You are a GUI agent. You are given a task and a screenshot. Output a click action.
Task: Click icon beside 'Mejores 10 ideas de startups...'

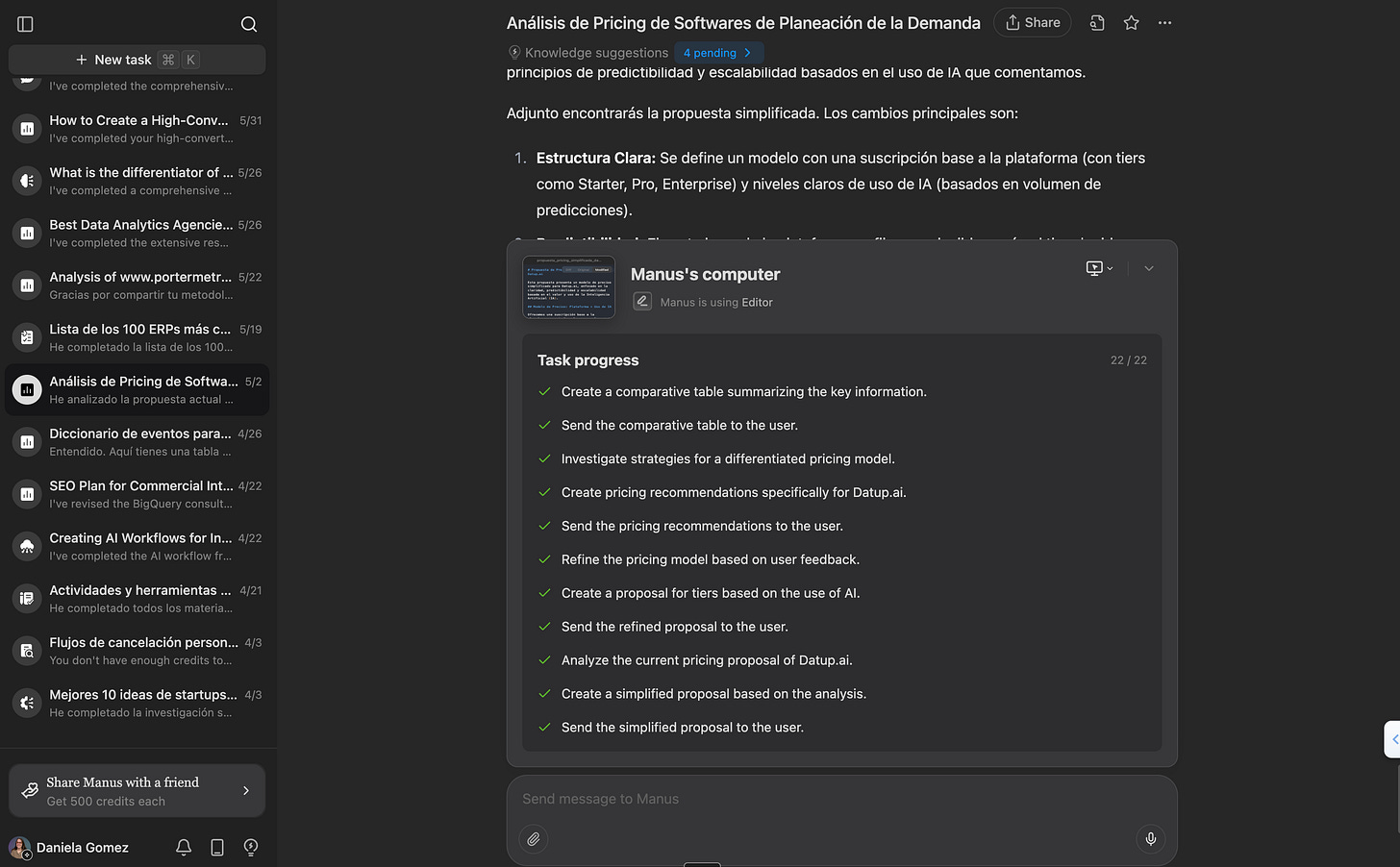click(x=27, y=703)
